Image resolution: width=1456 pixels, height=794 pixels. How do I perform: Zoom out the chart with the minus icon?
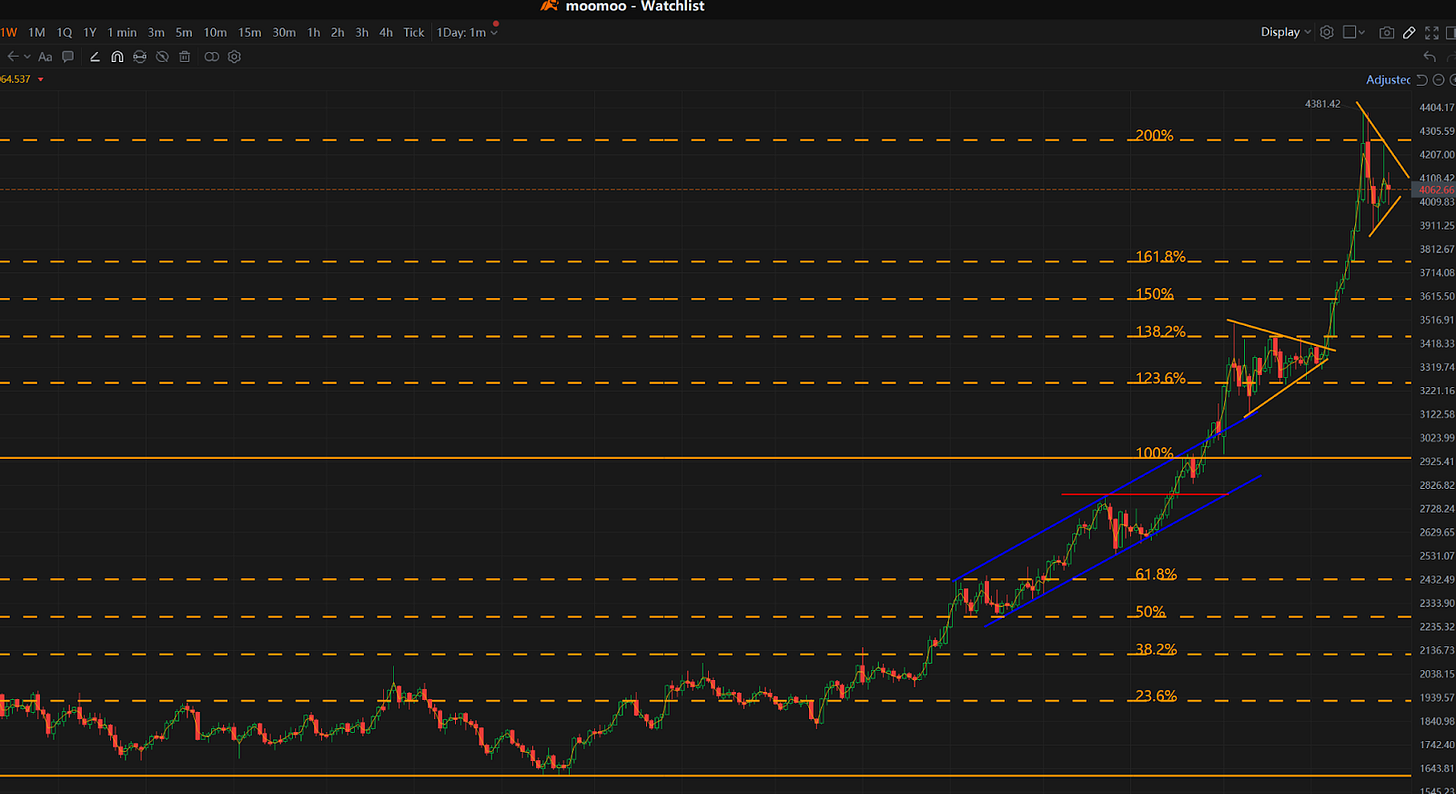[x=1439, y=80]
